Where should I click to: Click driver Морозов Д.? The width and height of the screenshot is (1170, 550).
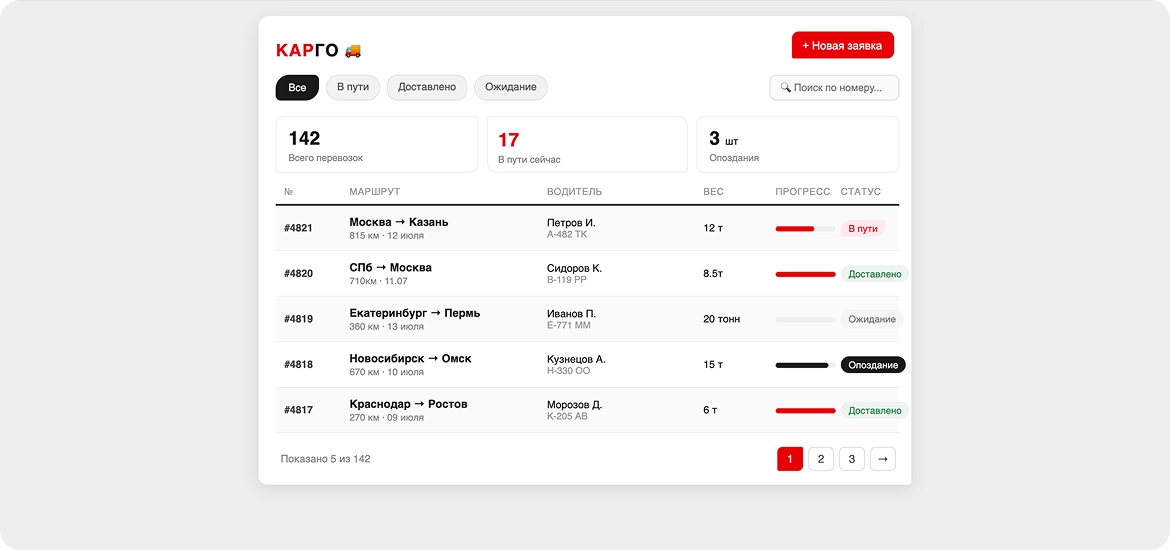575,405
